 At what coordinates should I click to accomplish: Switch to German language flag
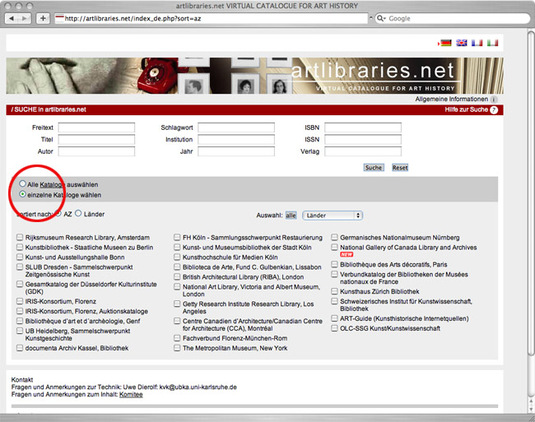(446, 43)
